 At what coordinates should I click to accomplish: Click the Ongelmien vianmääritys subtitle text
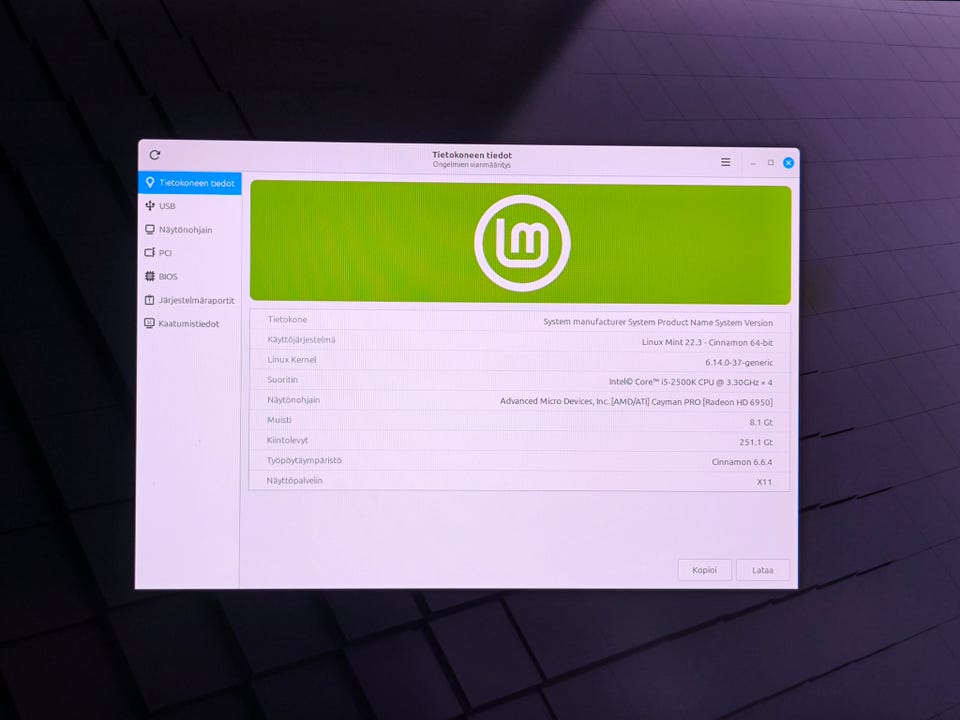tap(471, 165)
